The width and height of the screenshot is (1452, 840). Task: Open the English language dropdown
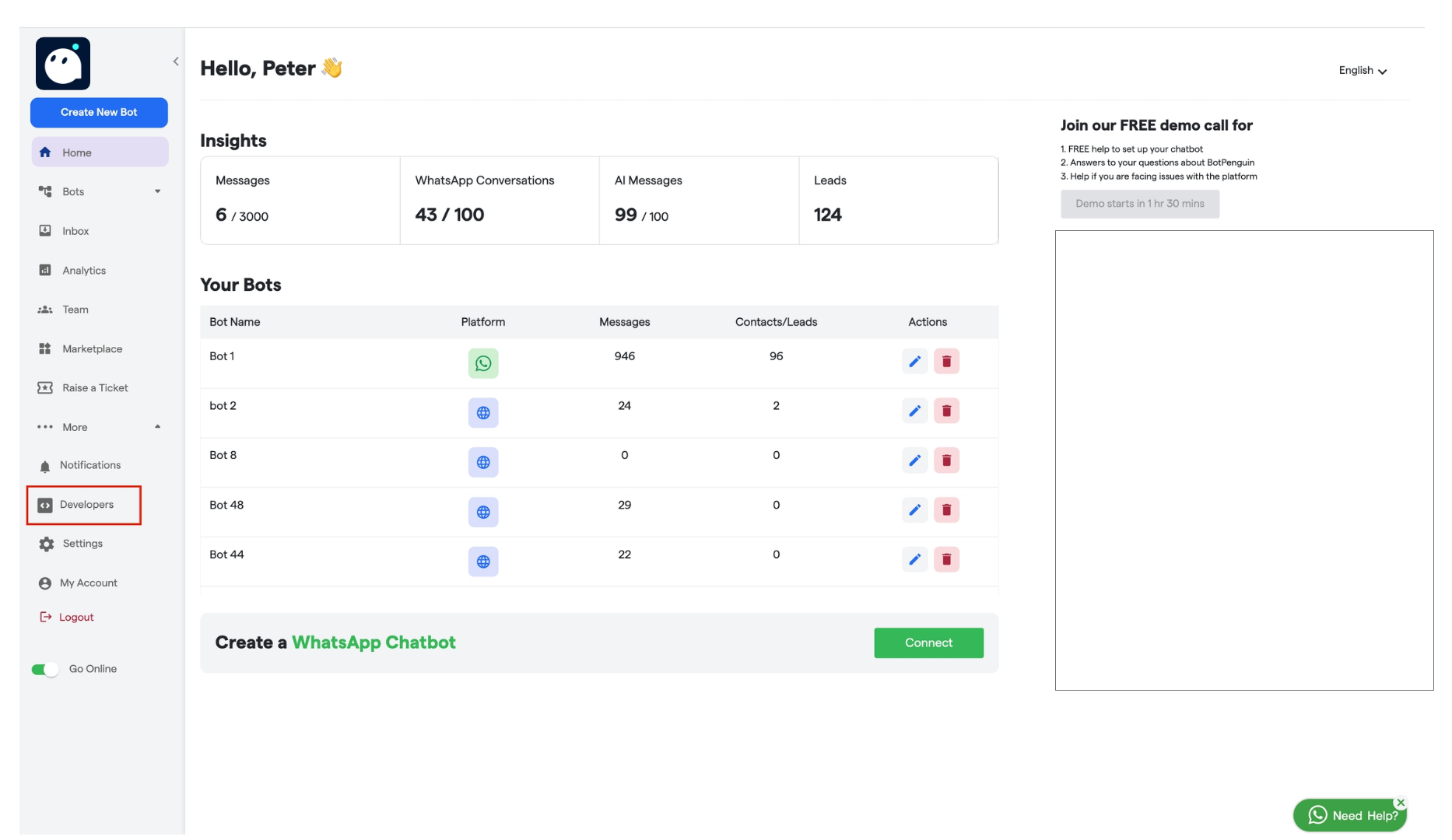point(1363,70)
